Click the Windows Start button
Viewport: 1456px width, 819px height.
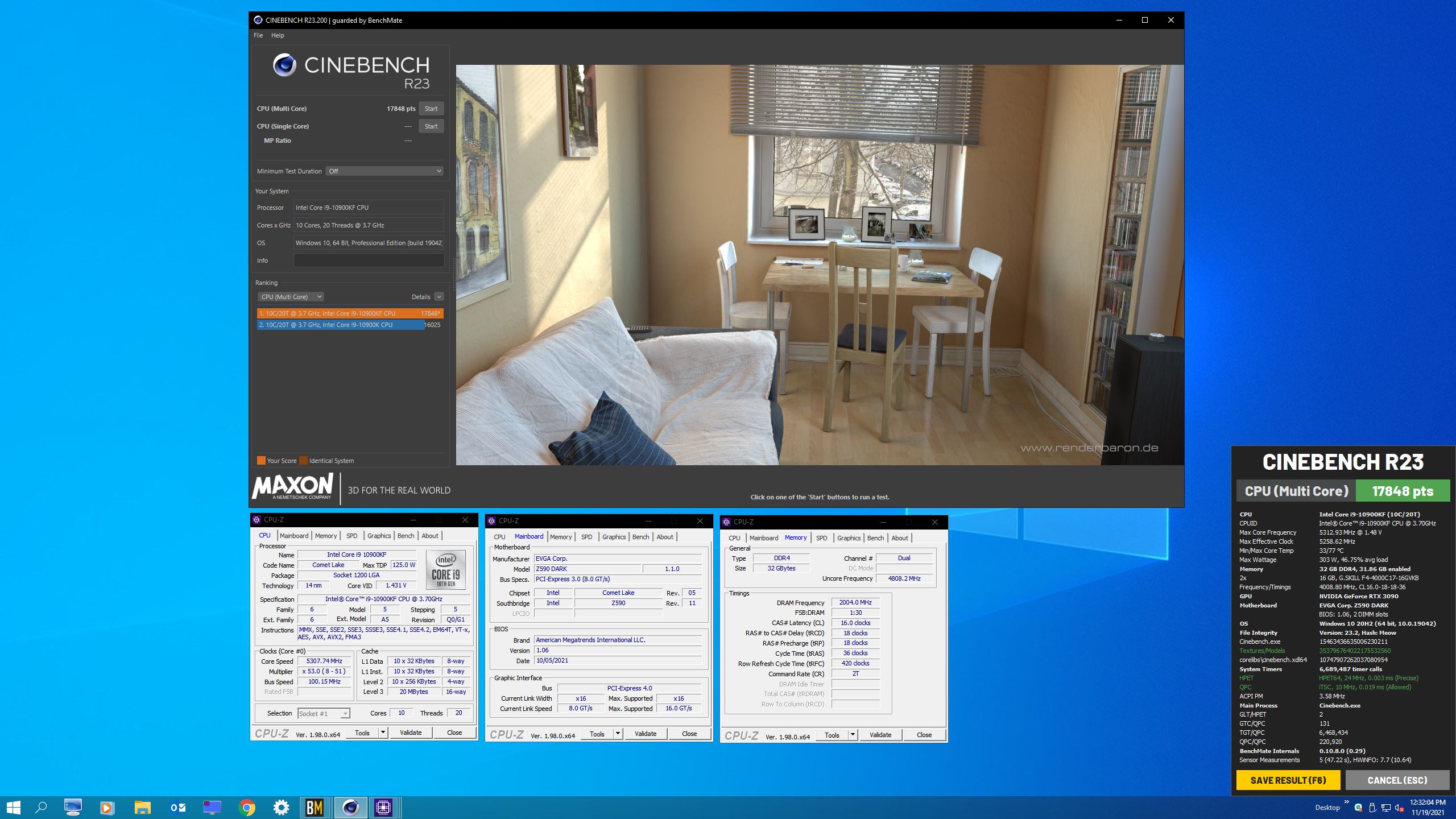tap(13, 807)
